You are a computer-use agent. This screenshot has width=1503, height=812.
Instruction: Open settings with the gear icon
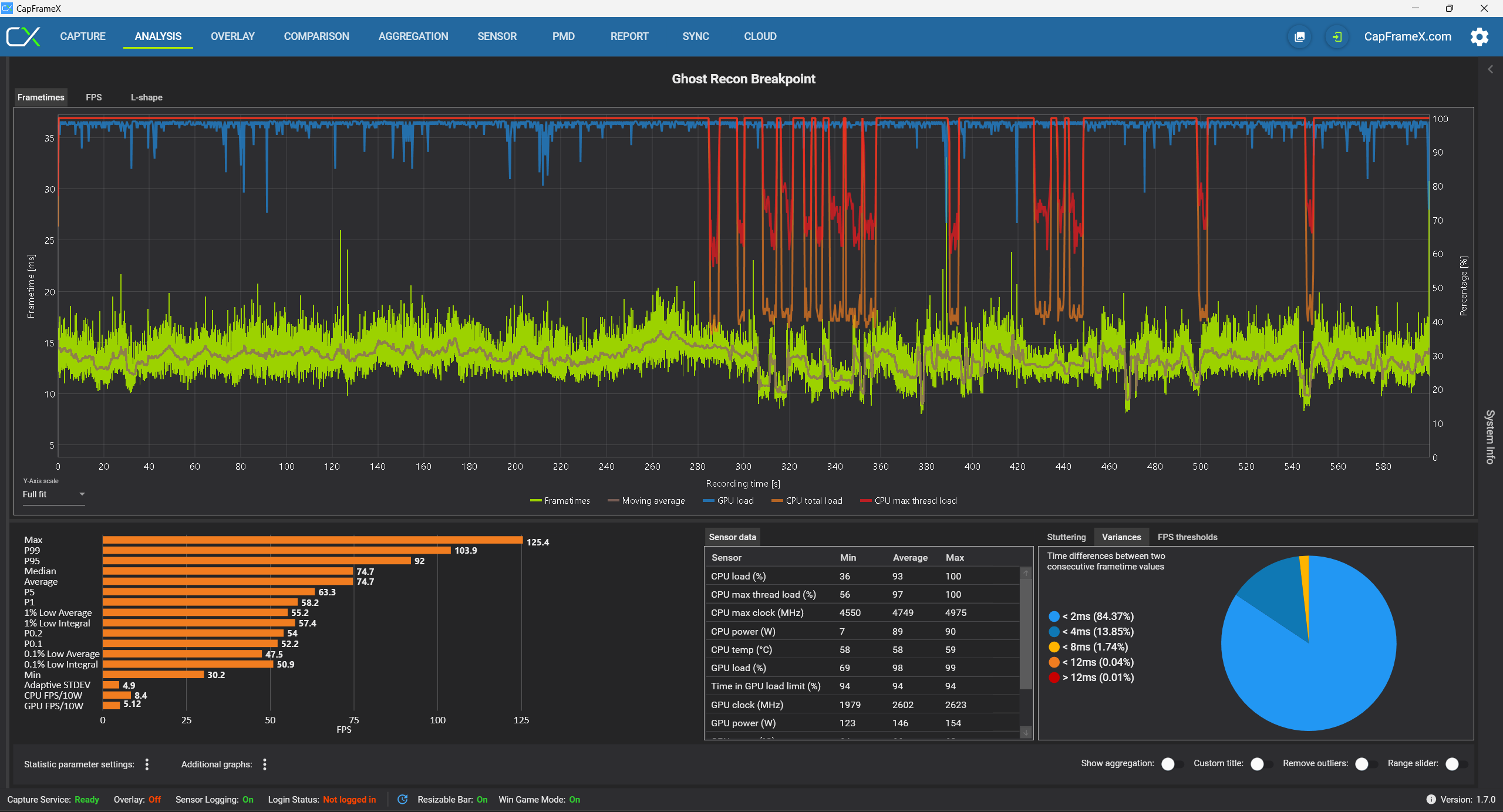(1479, 36)
